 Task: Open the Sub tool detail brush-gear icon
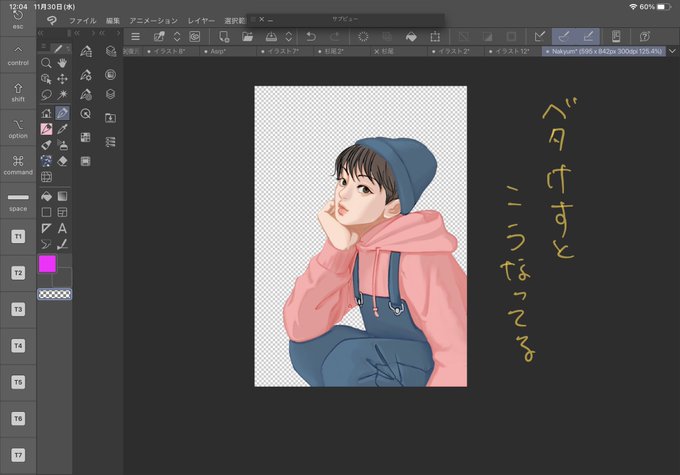point(86,75)
